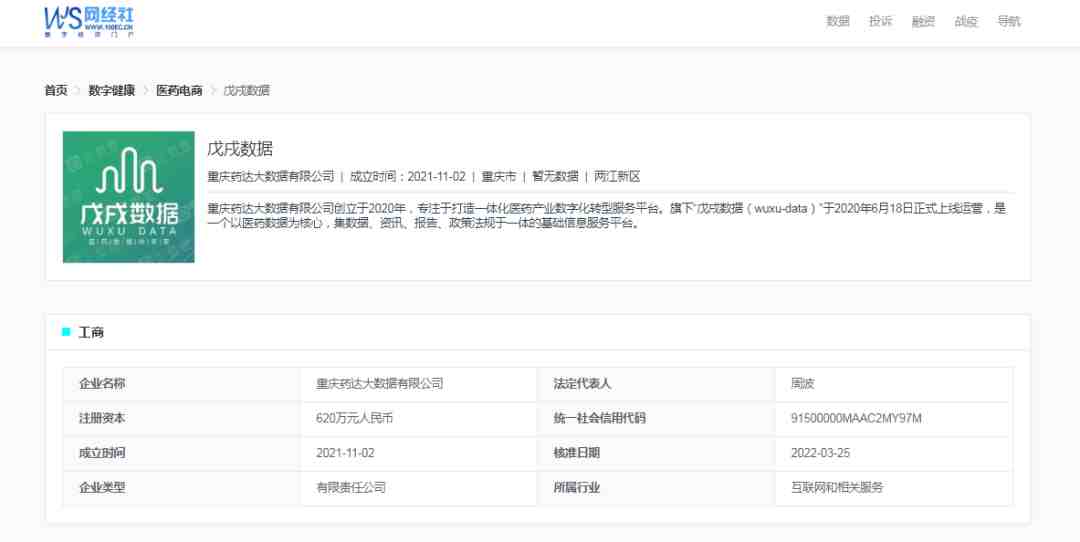Click credit code 91500000MAAC2MY97M
Image resolution: width=1080 pixels, height=542 pixels.
[x=856, y=418]
